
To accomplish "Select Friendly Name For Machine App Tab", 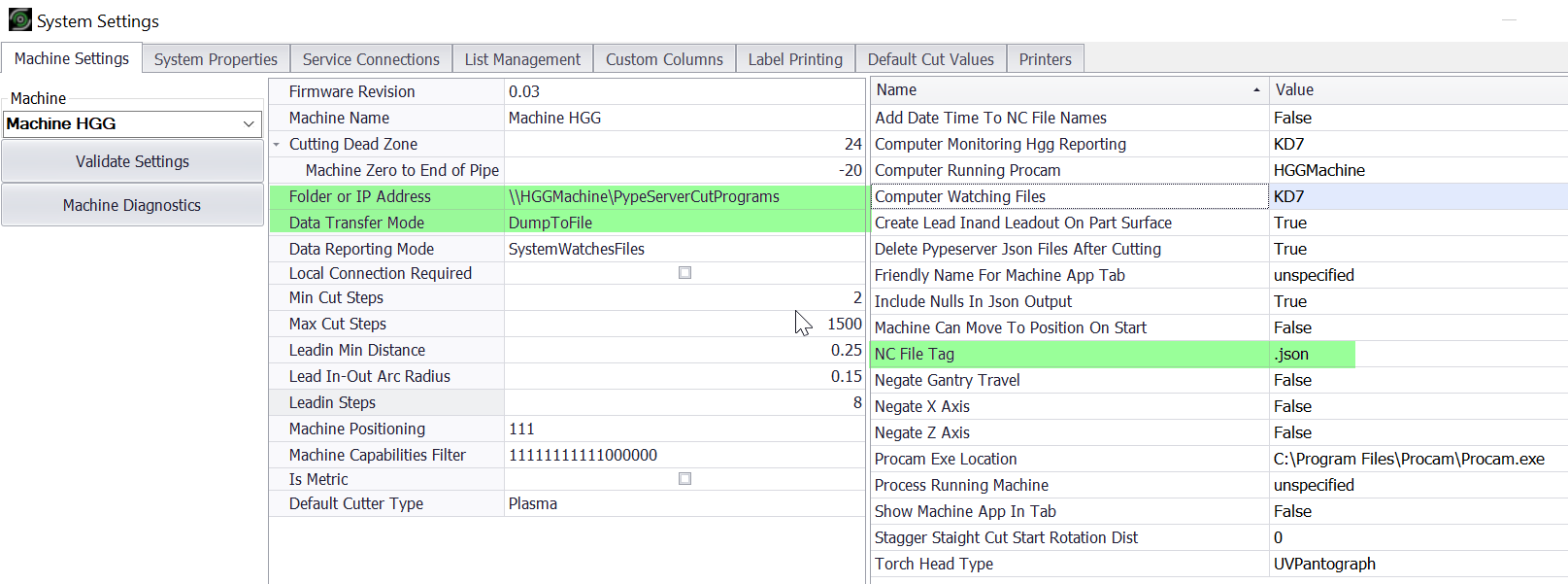I will click(1000, 275).
